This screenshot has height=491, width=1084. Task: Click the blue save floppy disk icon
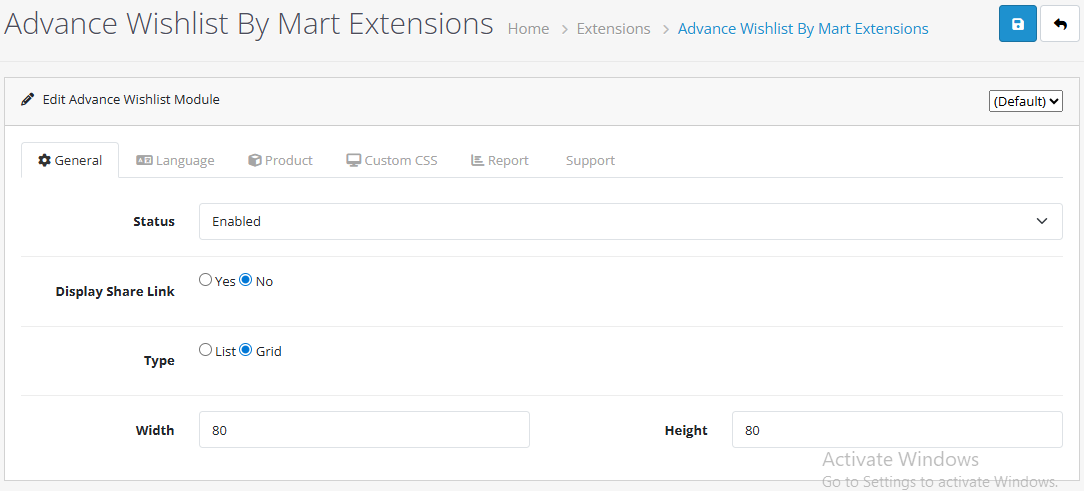(1017, 24)
